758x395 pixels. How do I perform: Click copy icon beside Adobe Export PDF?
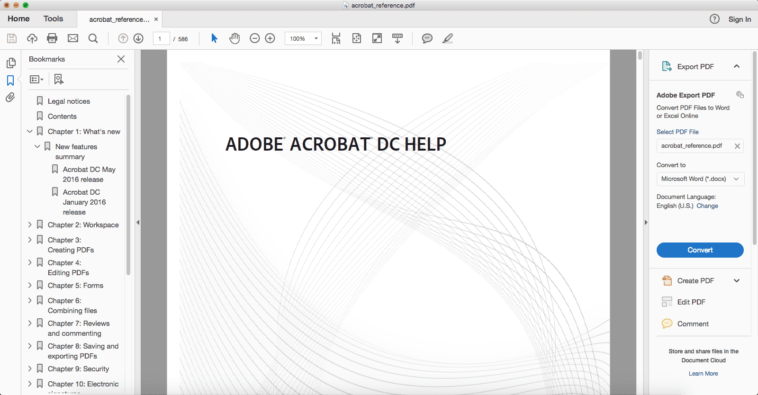[x=740, y=95]
